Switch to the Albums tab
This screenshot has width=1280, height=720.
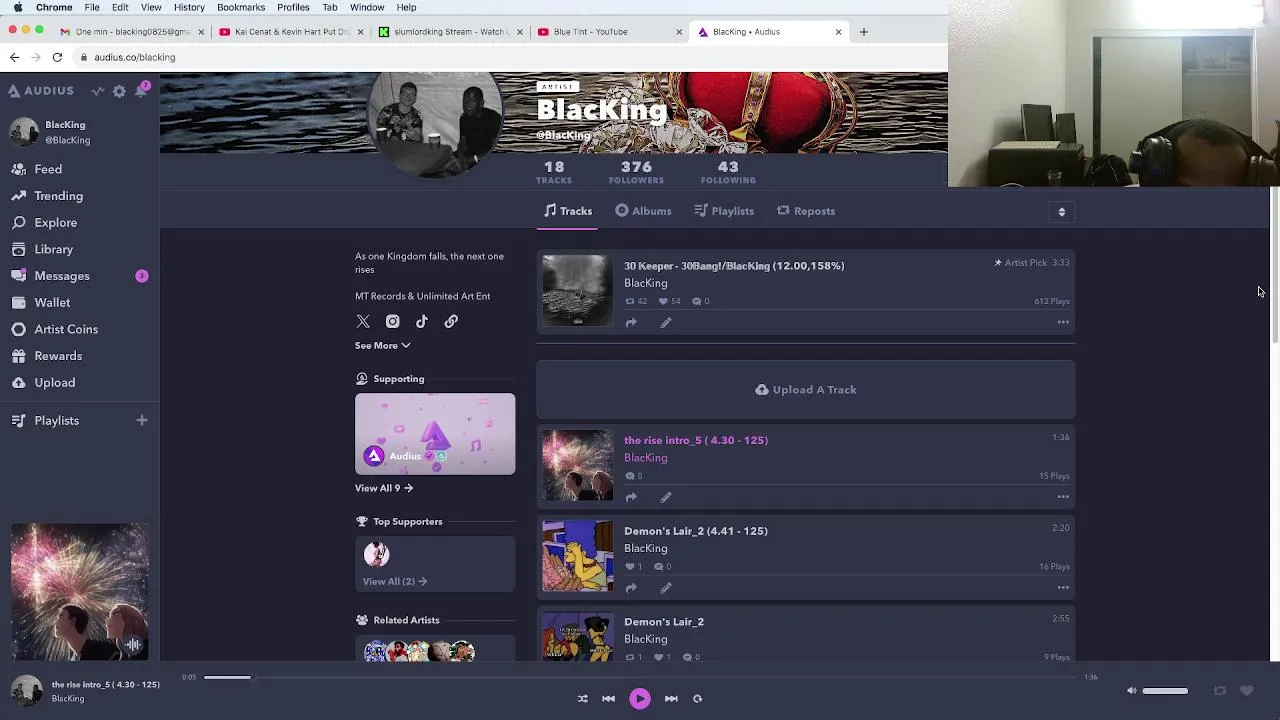pos(643,211)
